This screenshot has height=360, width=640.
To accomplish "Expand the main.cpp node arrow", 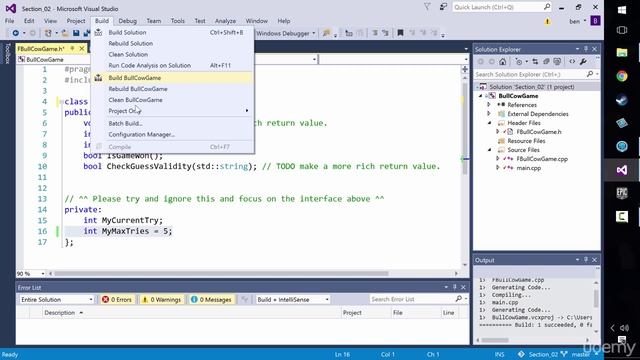I will pos(498,168).
